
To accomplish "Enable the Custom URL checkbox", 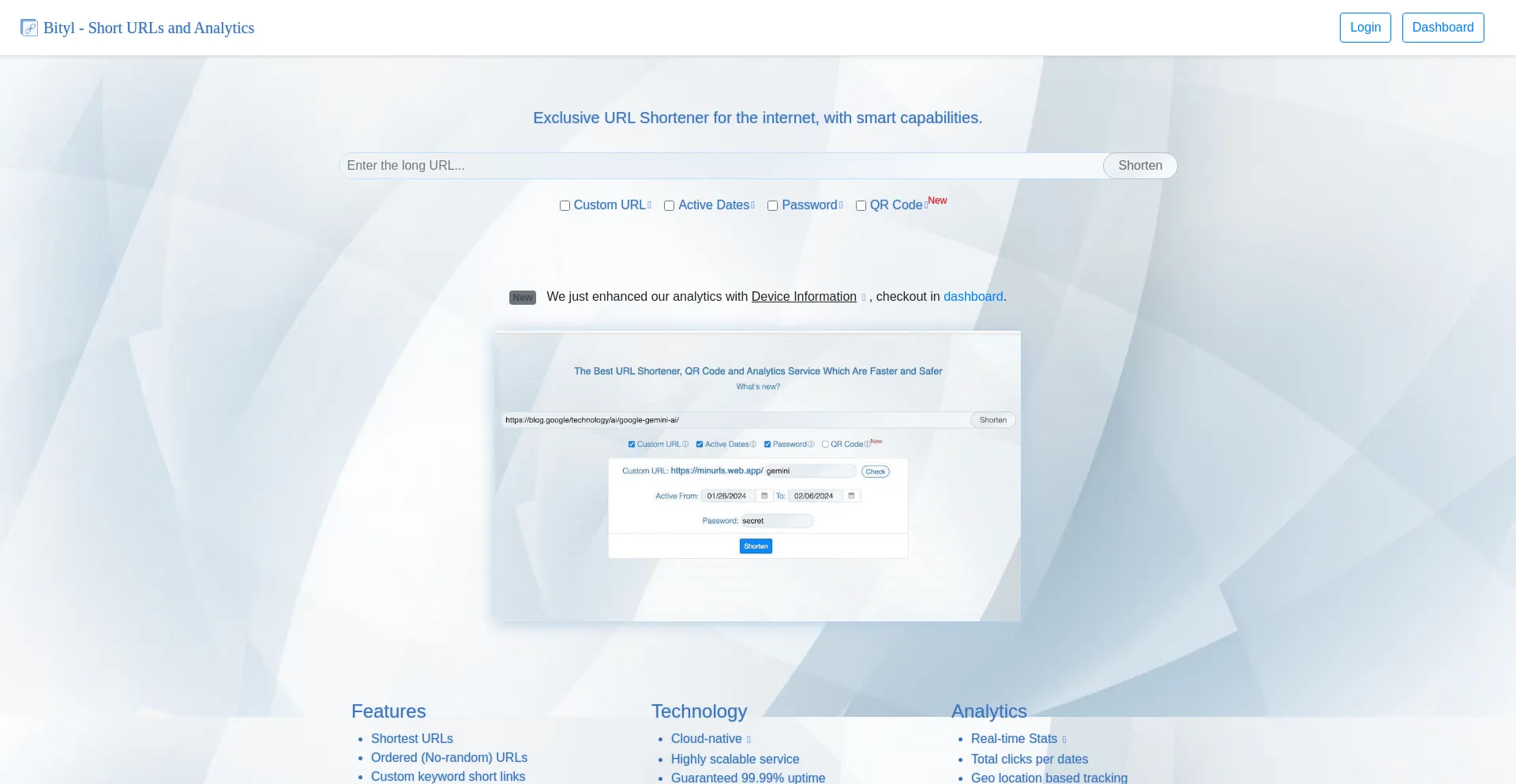I will coord(565,206).
